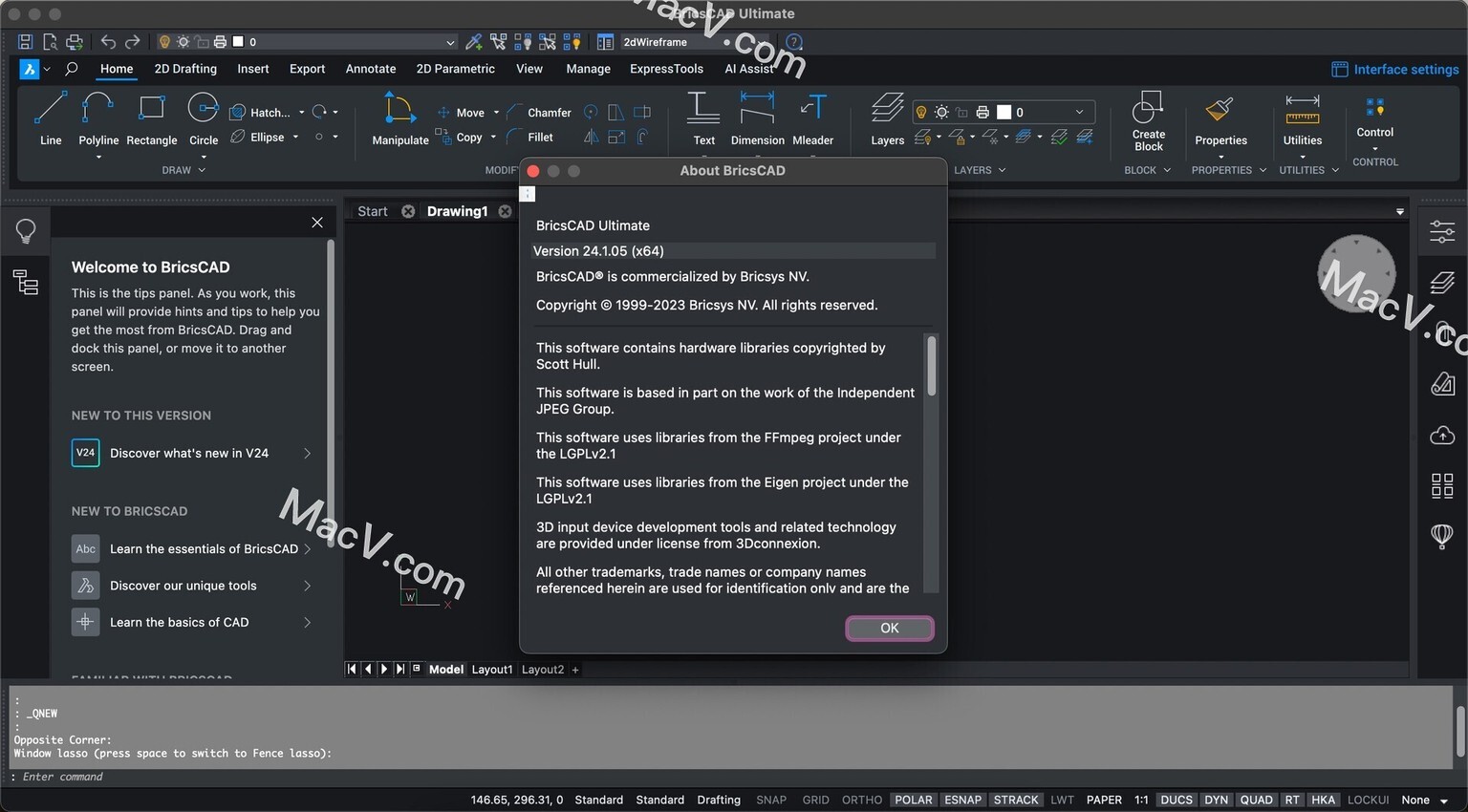Open the Properties ribbon tool
Image resolution: width=1468 pixels, height=812 pixels.
tap(1220, 120)
